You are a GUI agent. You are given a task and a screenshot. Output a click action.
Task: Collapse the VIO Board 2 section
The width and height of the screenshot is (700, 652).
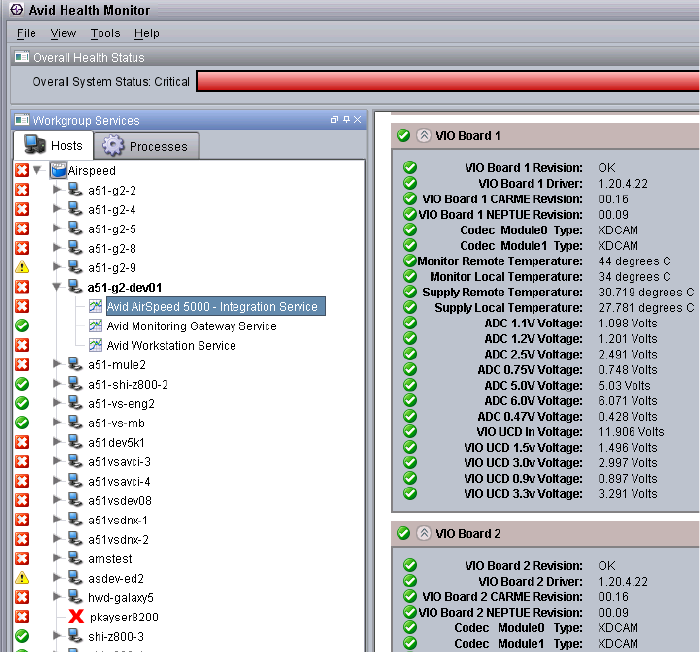(x=424, y=533)
